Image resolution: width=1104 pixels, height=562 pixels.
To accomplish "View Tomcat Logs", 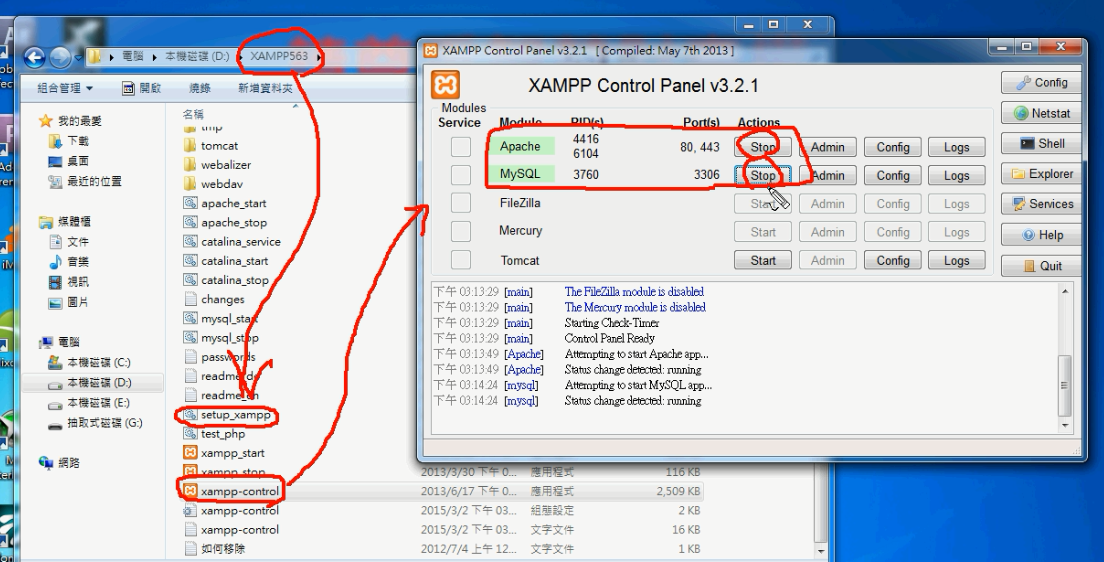I will (x=956, y=261).
